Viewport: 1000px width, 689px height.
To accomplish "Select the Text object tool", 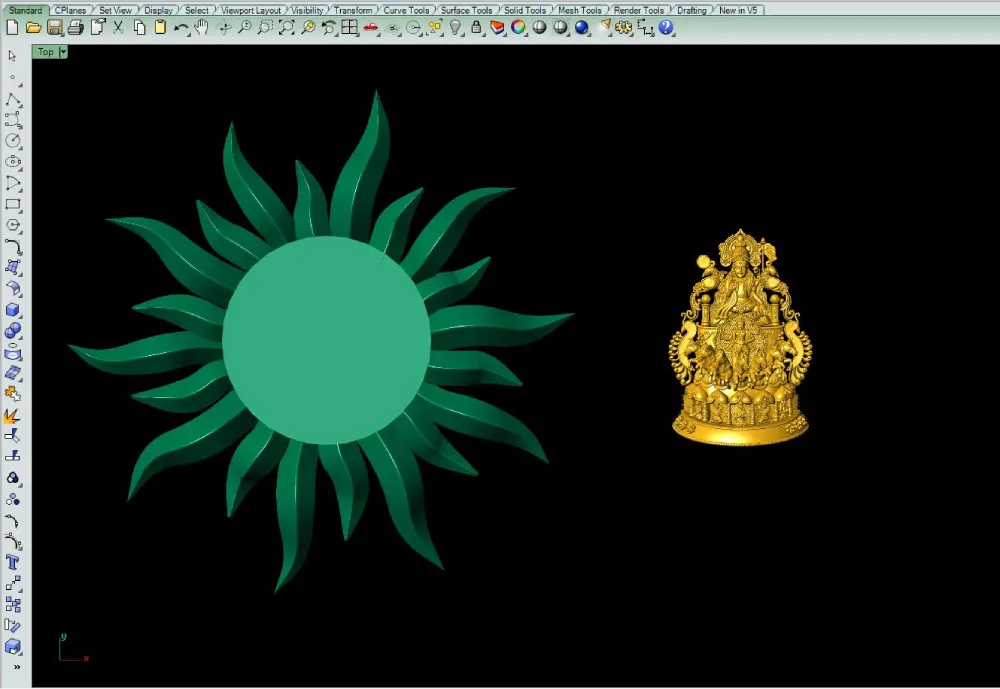I will (x=13, y=563).
